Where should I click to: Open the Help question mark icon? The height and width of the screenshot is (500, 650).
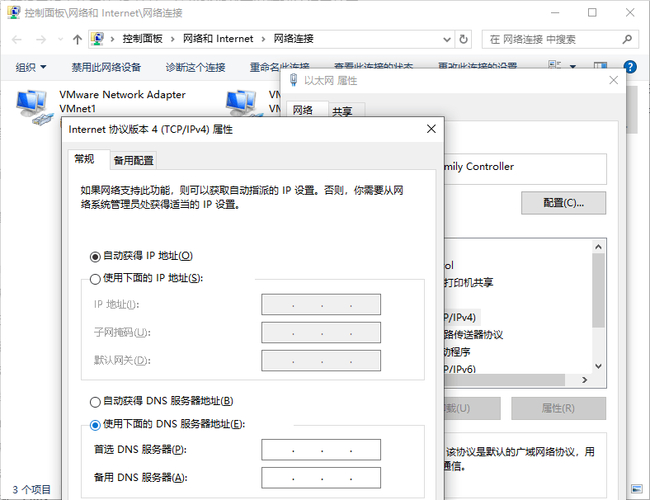click(630, 67)
